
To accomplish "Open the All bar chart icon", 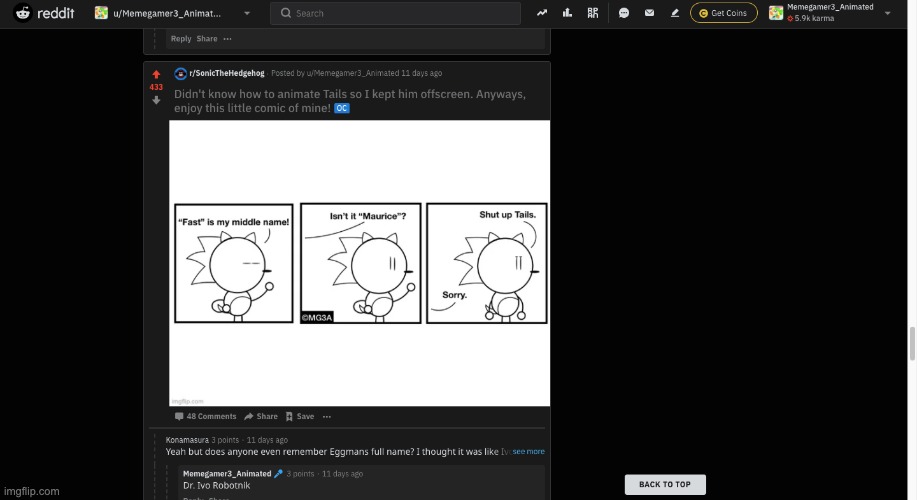I will [x=567, y=12].
